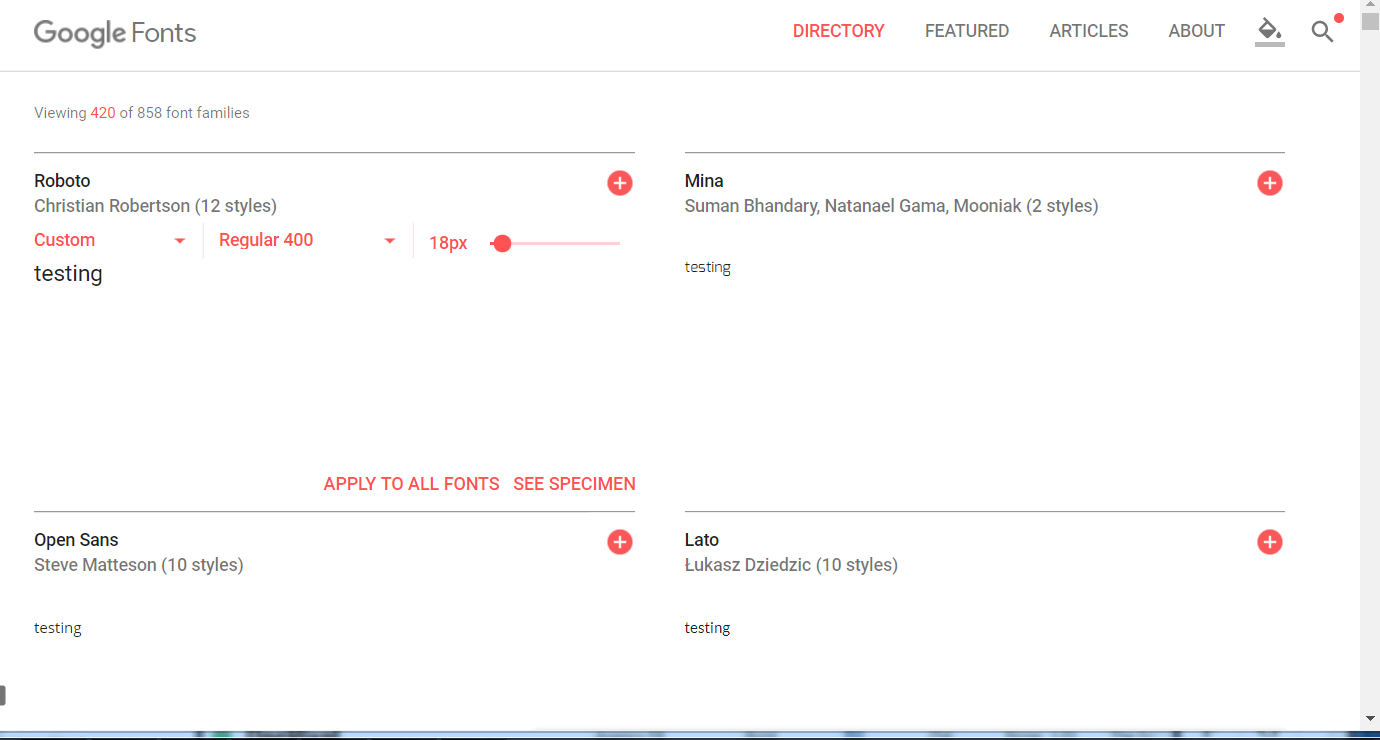The height and width of the screenshot is (740, 1380).
Task: Click Suman Bhandary designers text under Mina
Action: click(x=891, y=206)
